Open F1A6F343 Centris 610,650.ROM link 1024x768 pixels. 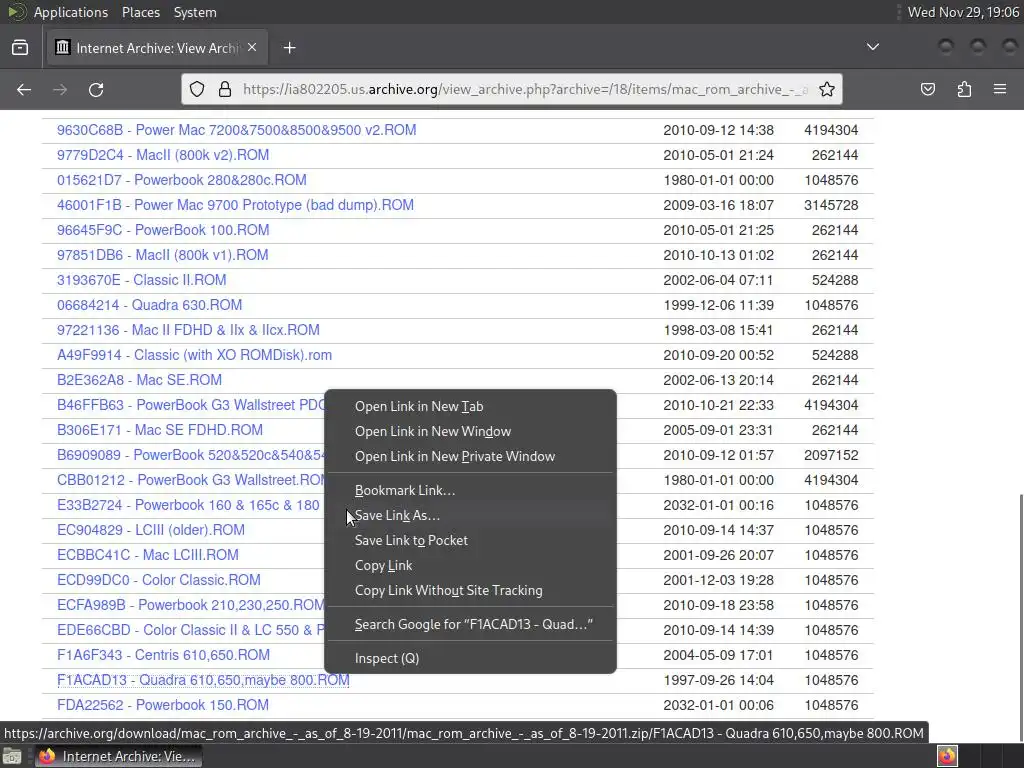coord(163,654)
